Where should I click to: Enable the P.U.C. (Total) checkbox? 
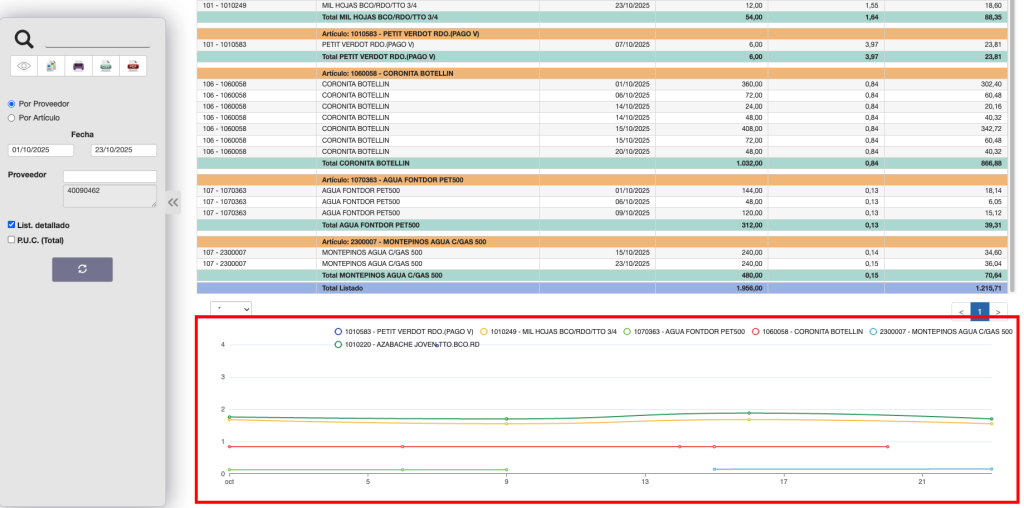point(12,239)
